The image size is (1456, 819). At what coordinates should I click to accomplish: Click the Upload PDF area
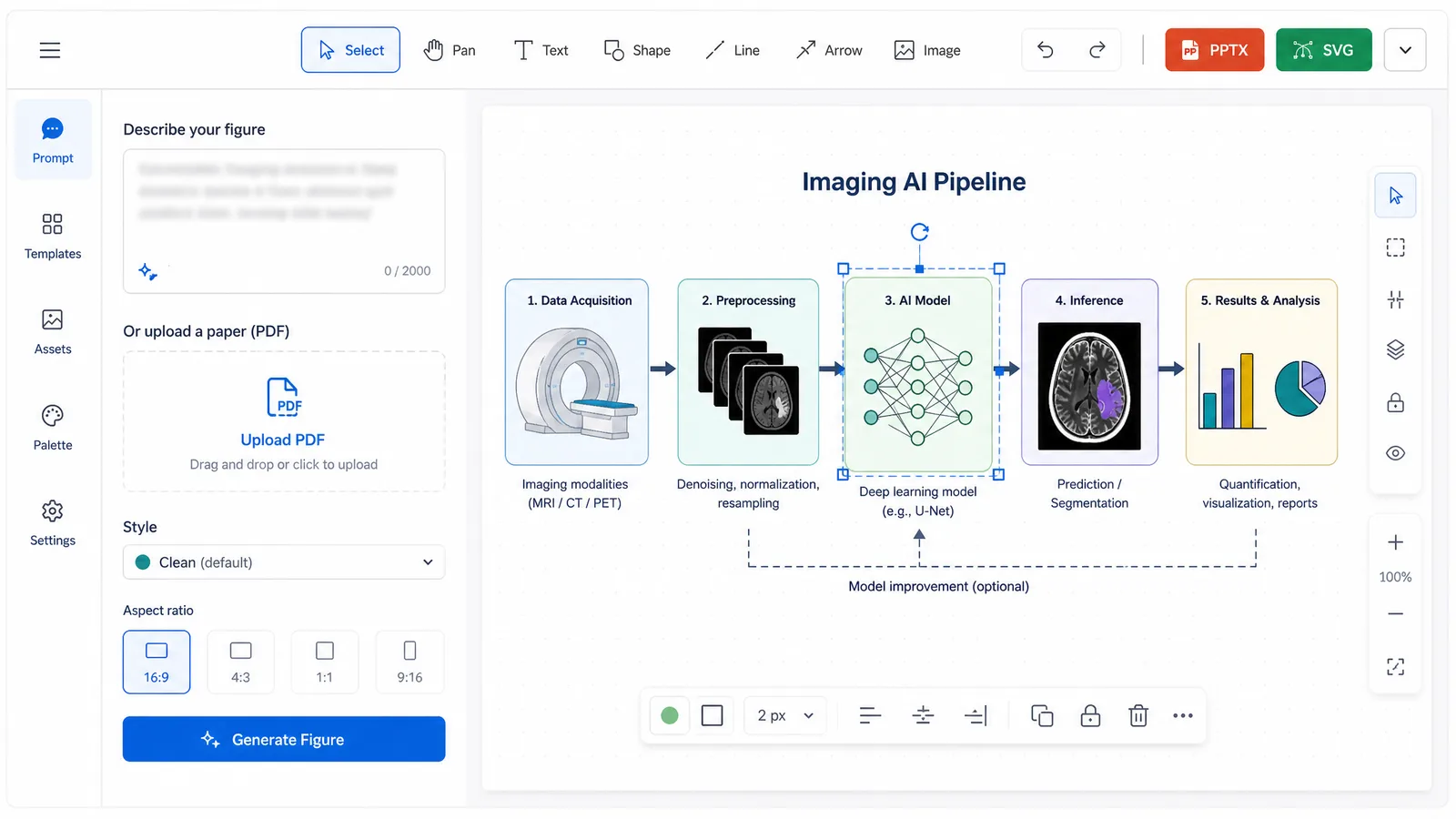(284, 421)
